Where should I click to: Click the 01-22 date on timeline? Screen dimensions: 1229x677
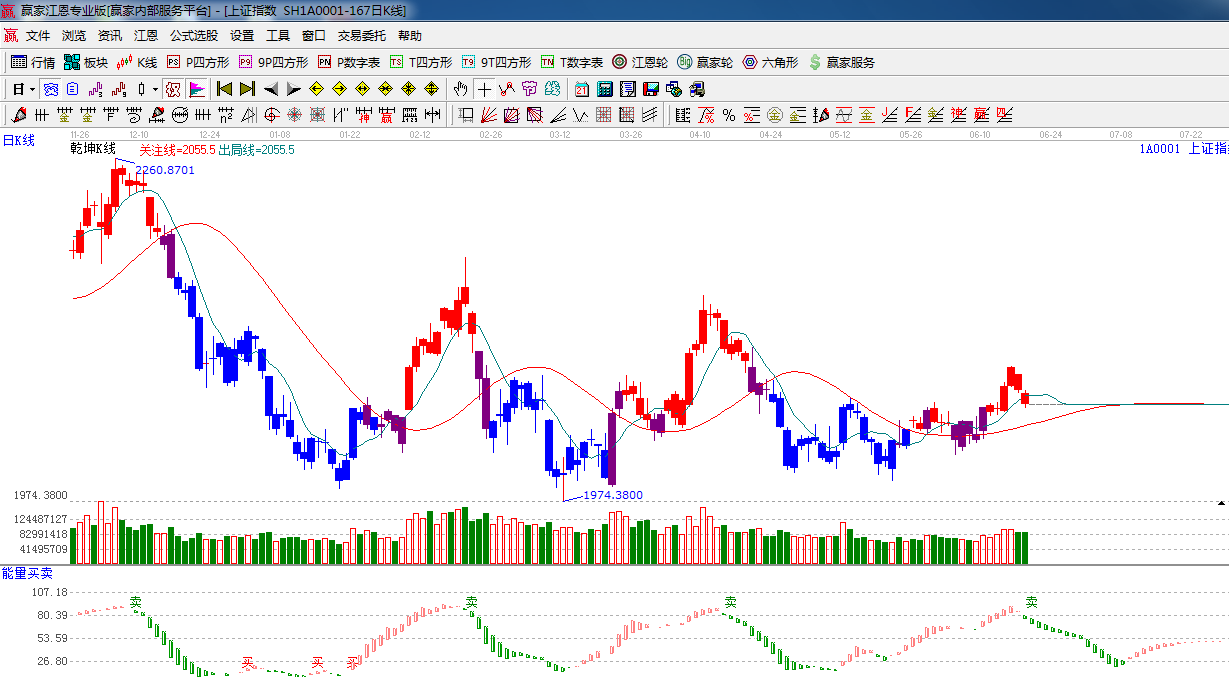coord(350,134)
